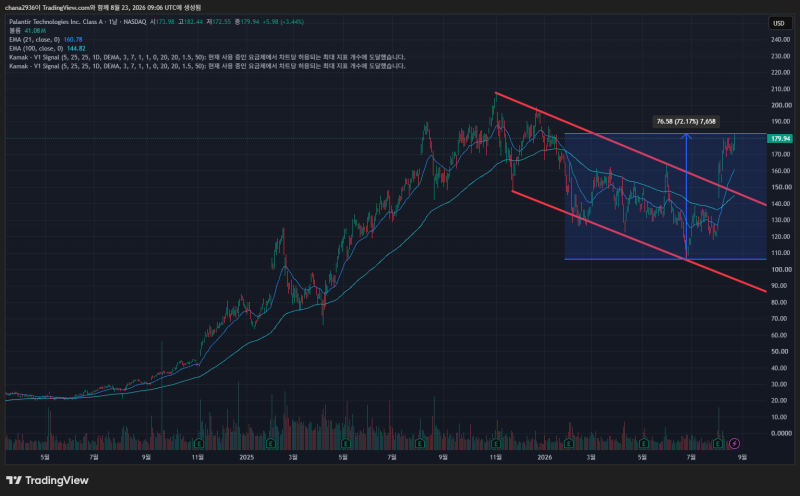This screenshot has height=496, width=800.
Task: Click the 150.00 price axis label
Action: pos(781,187)
